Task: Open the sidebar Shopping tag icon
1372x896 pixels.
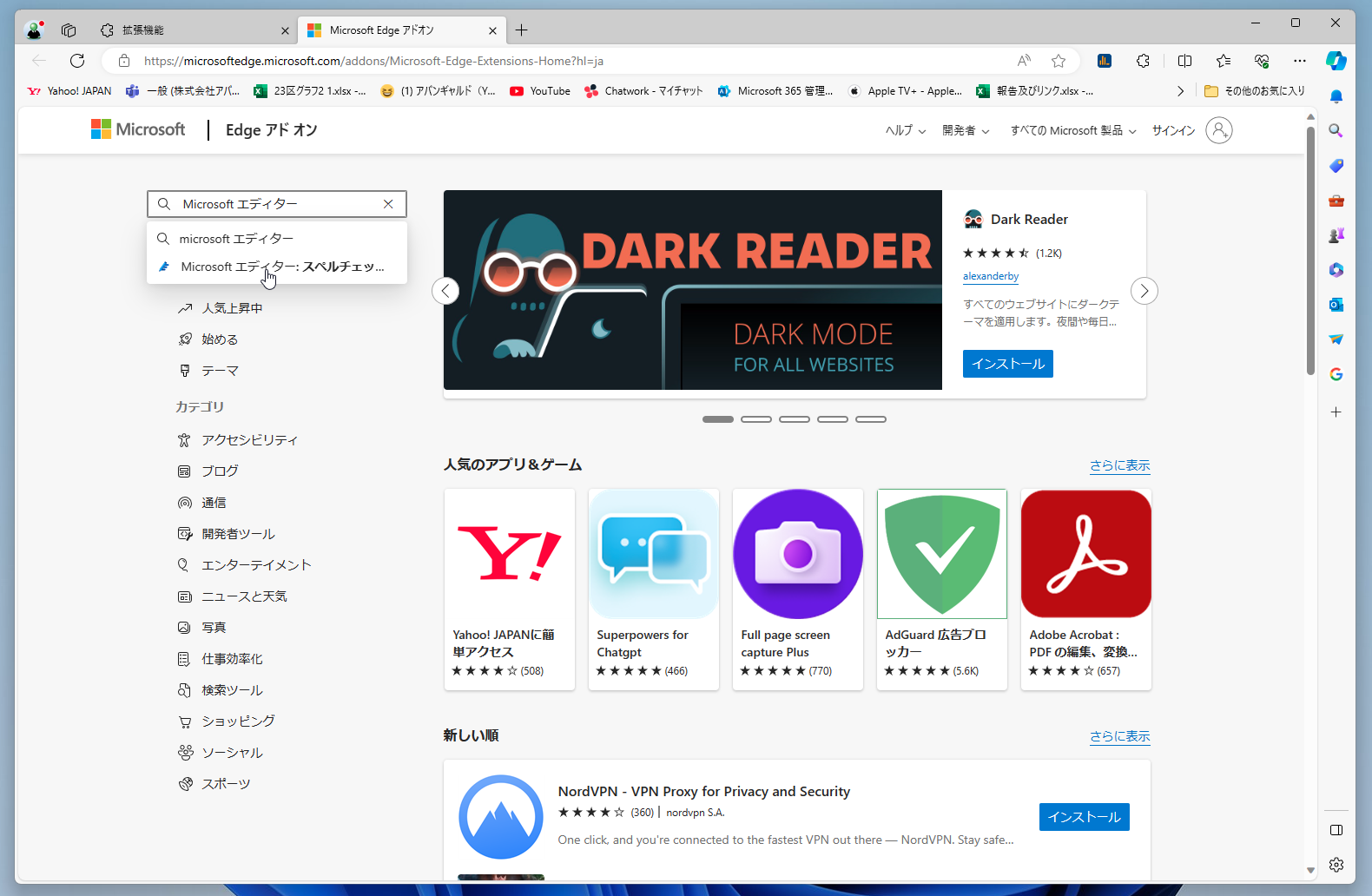Action: click(1336, 165)
